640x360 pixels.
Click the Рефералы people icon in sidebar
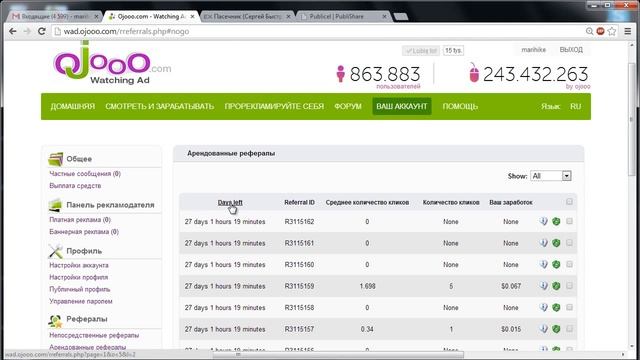click(x=56, y=321)
